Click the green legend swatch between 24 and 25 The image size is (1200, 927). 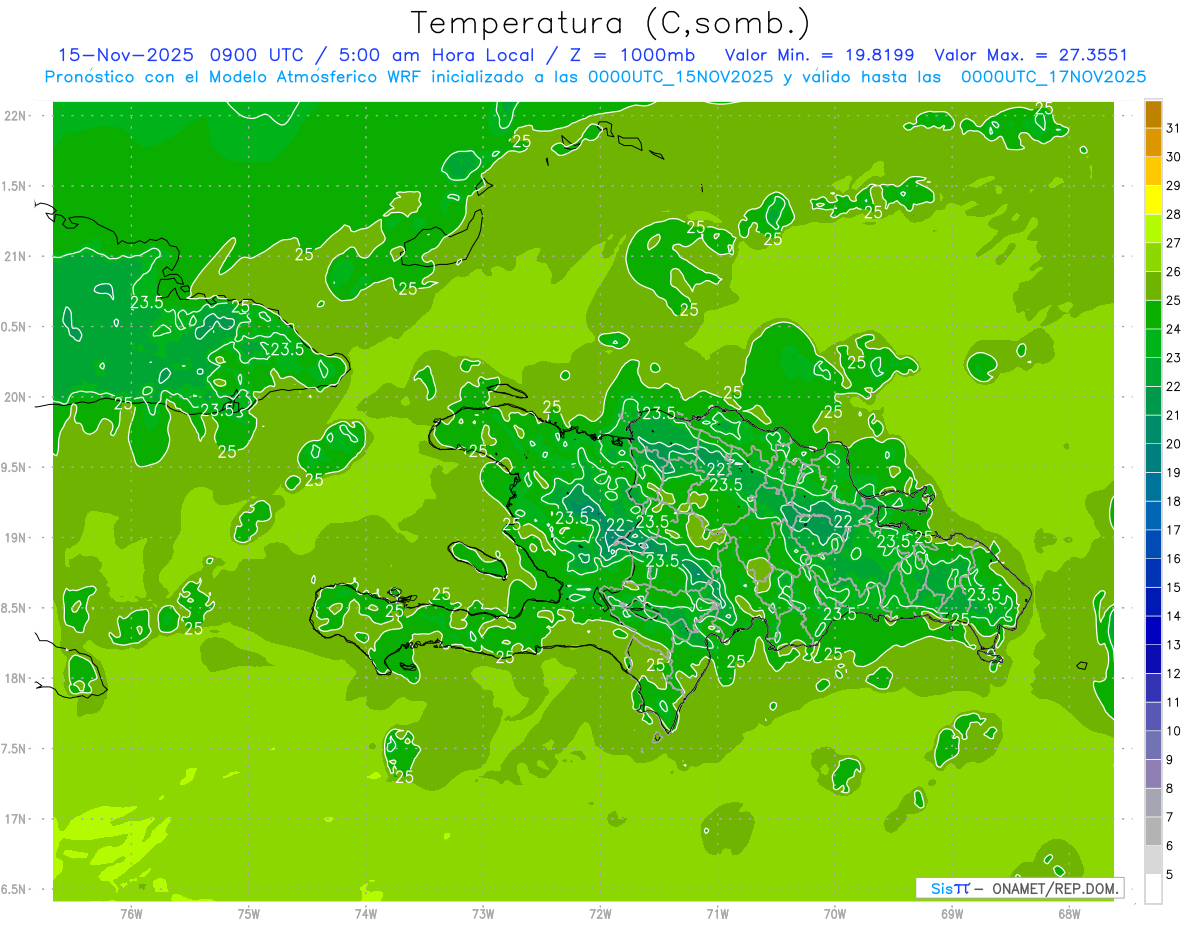pos(1153,315)
